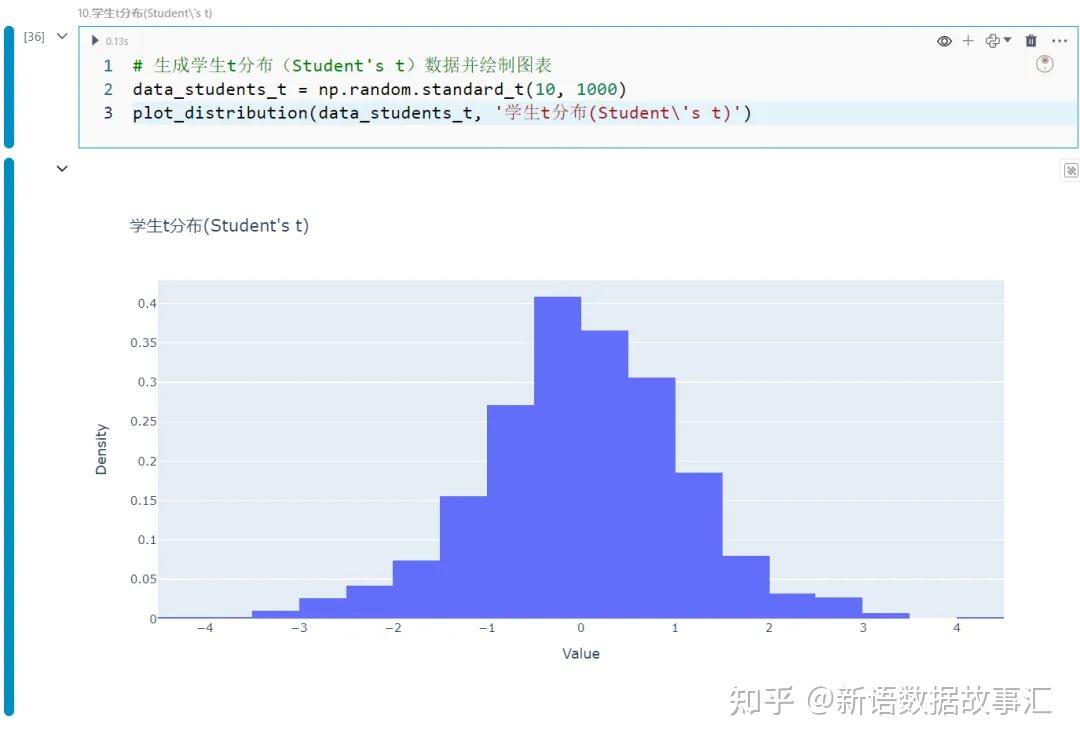The width and height of the screenshot is (1080, 745).
Task: Select code line 2 containing np.random.standard_t
Action: [x=380, y=89]
